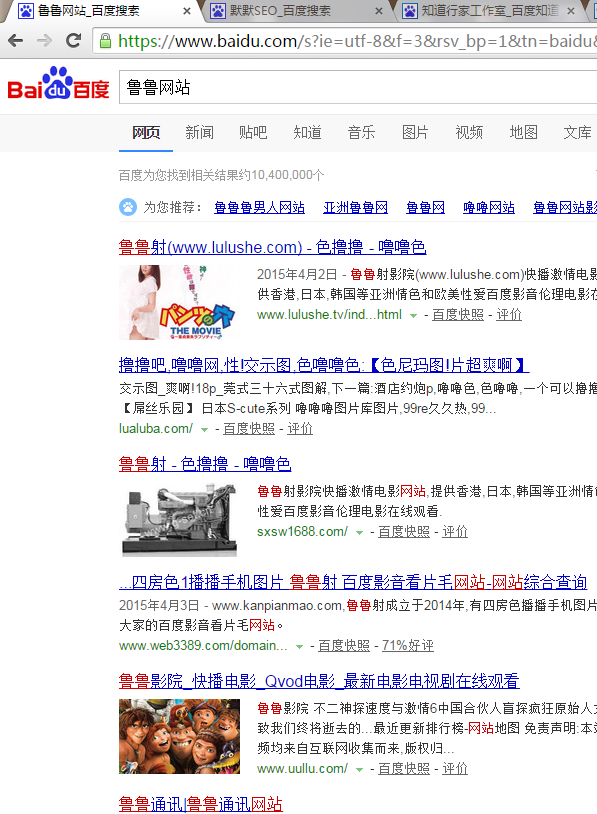The width and height of the screenshot is (597, 814).
Task: Open the cartoon cavemen movie thumbnail
Action: pos(180,737)
